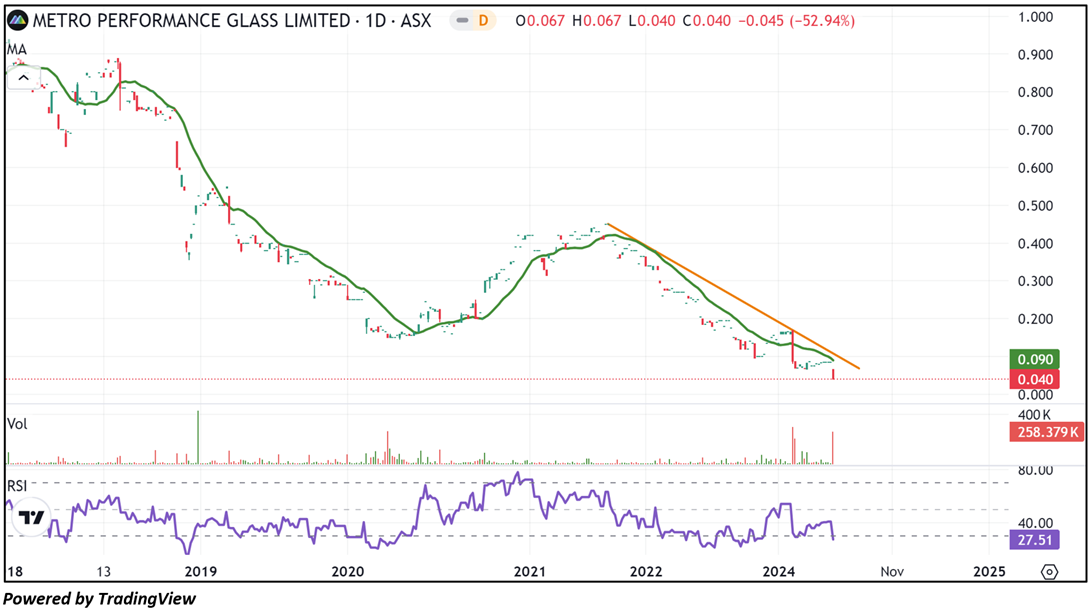
Task: Click the 13 label on the time axis
Action: [103, 572]
